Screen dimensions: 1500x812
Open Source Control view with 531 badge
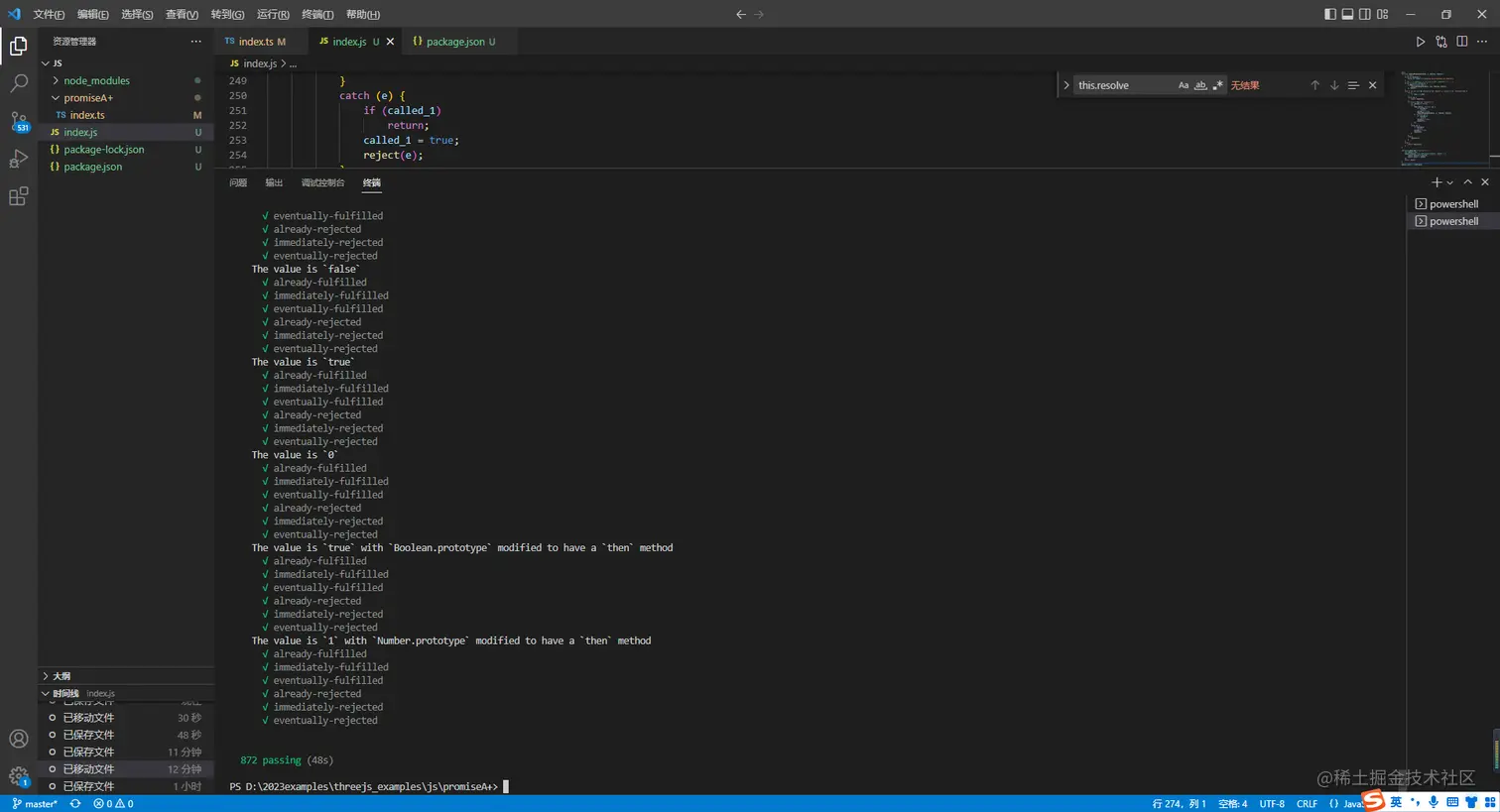click(18, 121)
